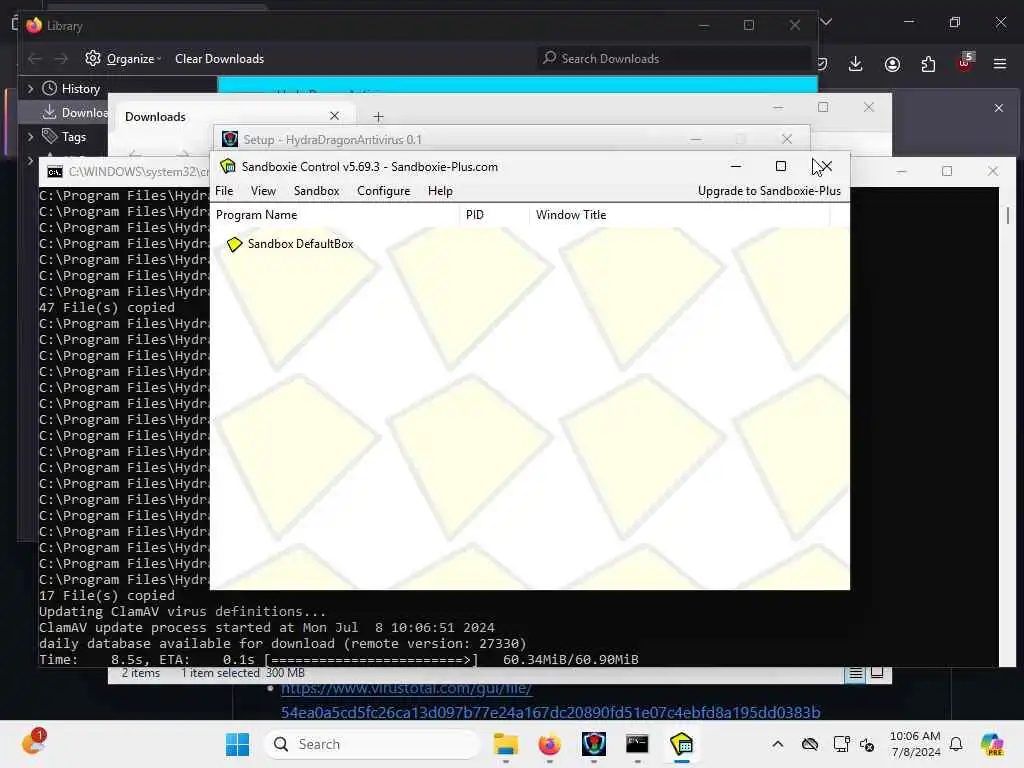
Task: Show hidden system tray icons
Action: [777, 744]
